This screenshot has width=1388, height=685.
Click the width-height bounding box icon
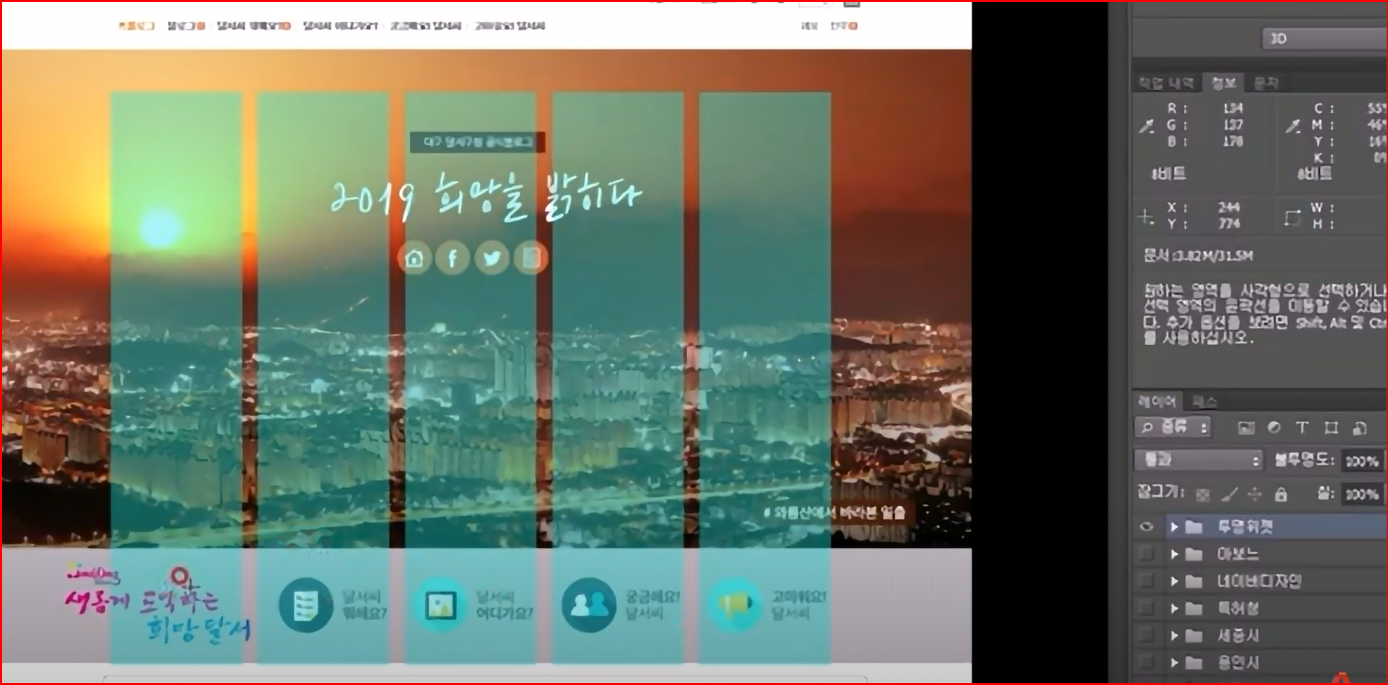(1293, 216)
